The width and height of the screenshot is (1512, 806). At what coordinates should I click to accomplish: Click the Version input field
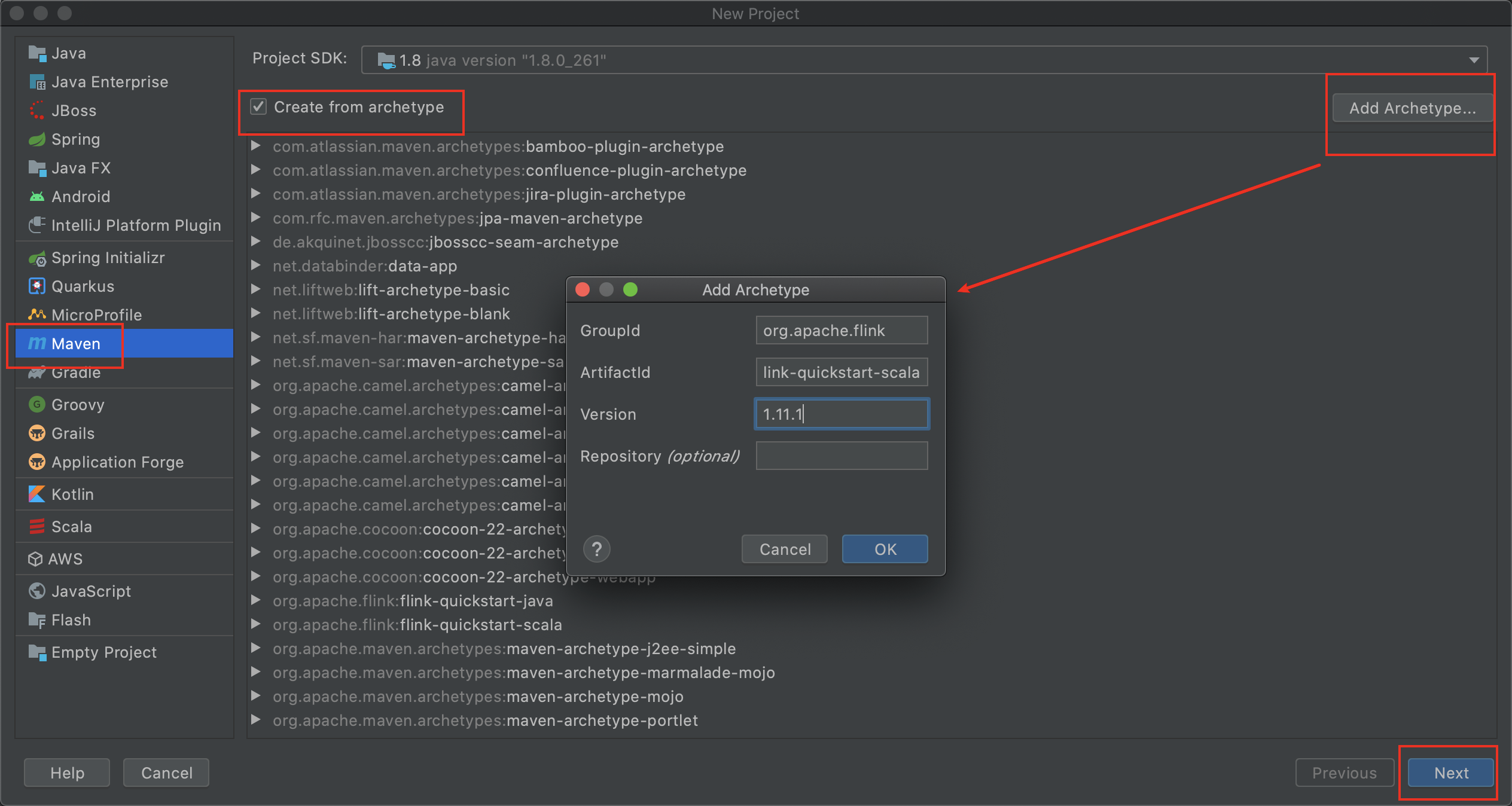[842, 414]
